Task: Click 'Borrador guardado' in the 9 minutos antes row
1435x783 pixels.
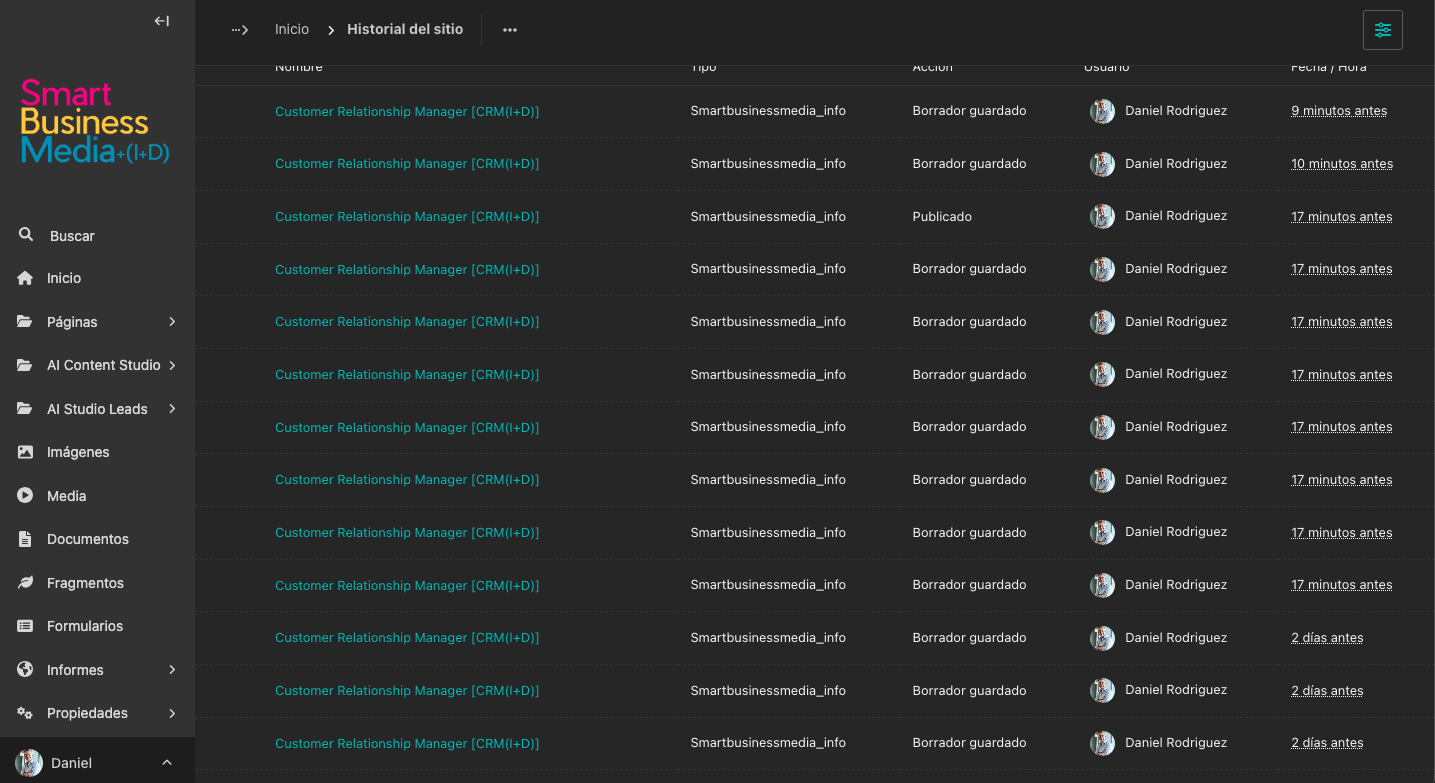Action: [x=969, y=111]
